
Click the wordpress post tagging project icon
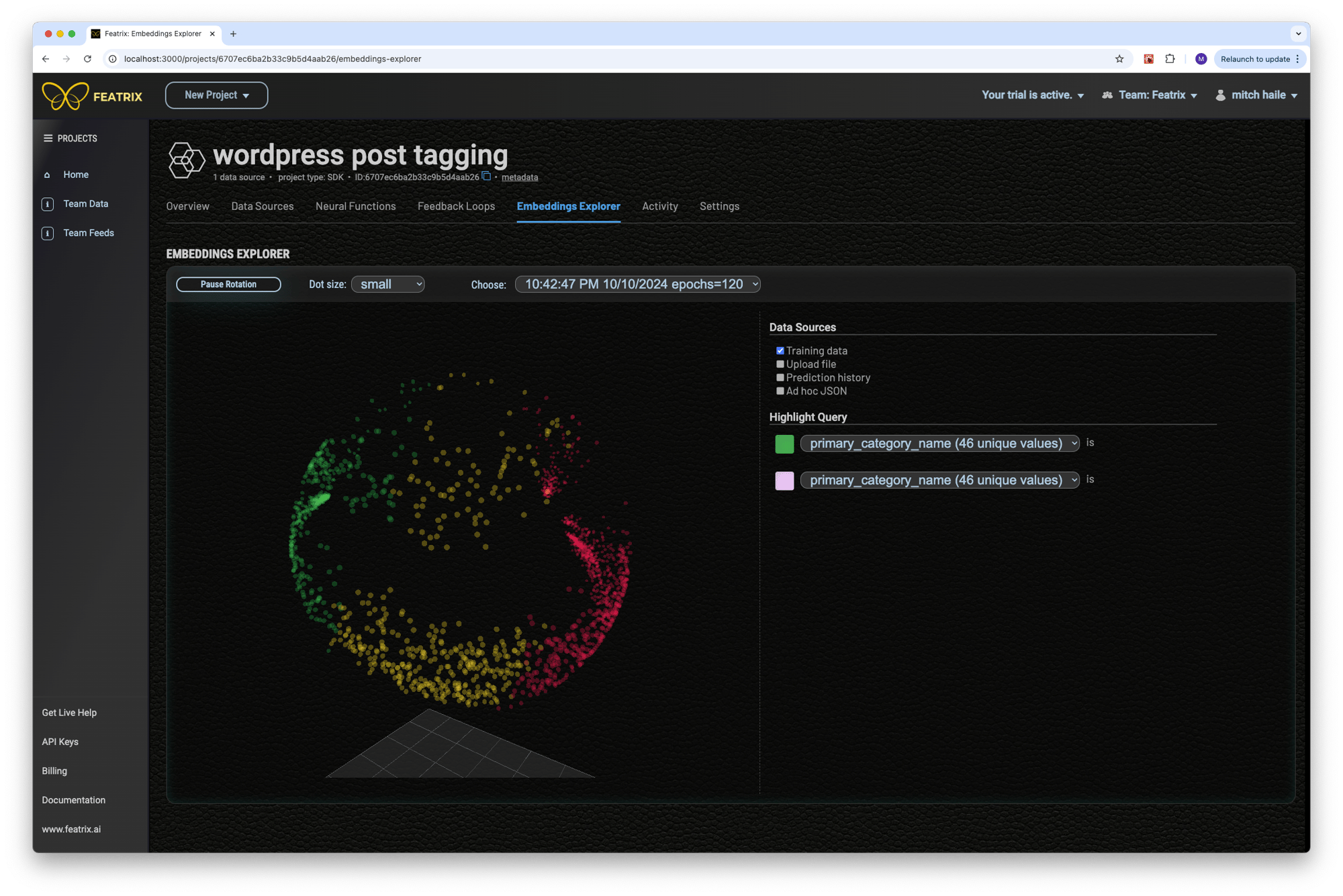tap(186, 159)
